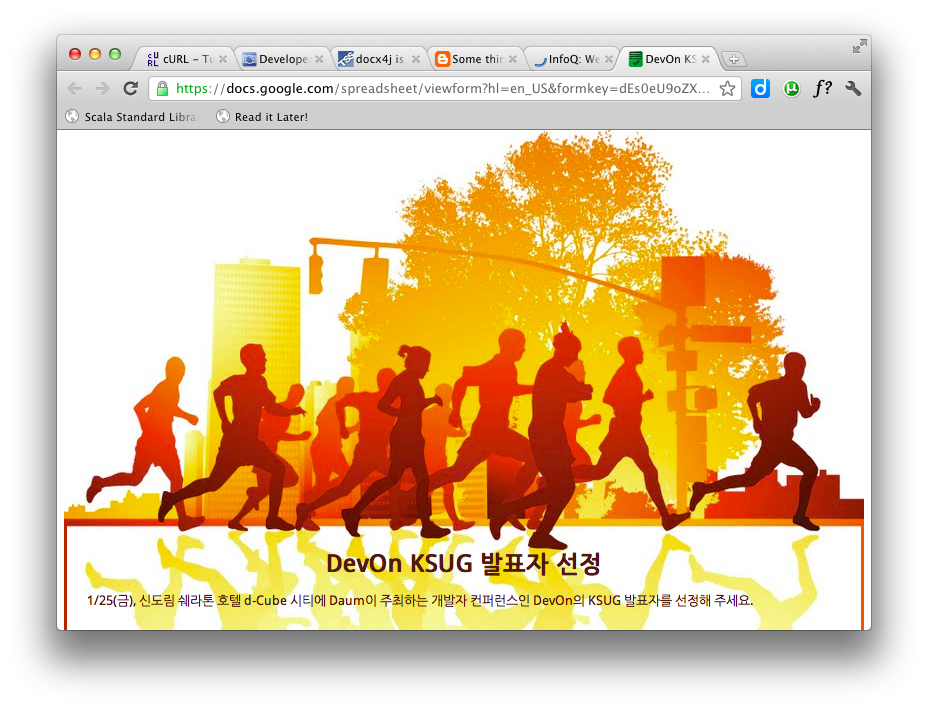Close the Develope tab
Viewport: 928px width, 709px height.
[x=319, y=59]
